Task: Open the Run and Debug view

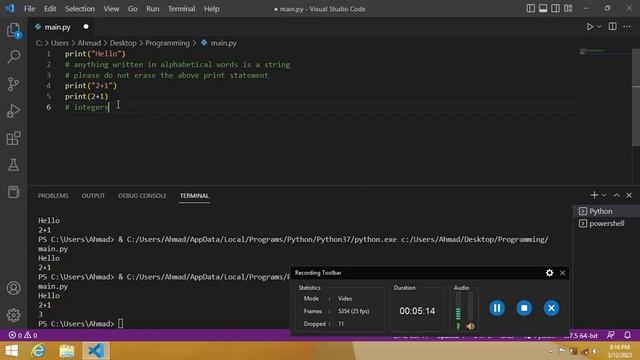Action: click(13, 111)
